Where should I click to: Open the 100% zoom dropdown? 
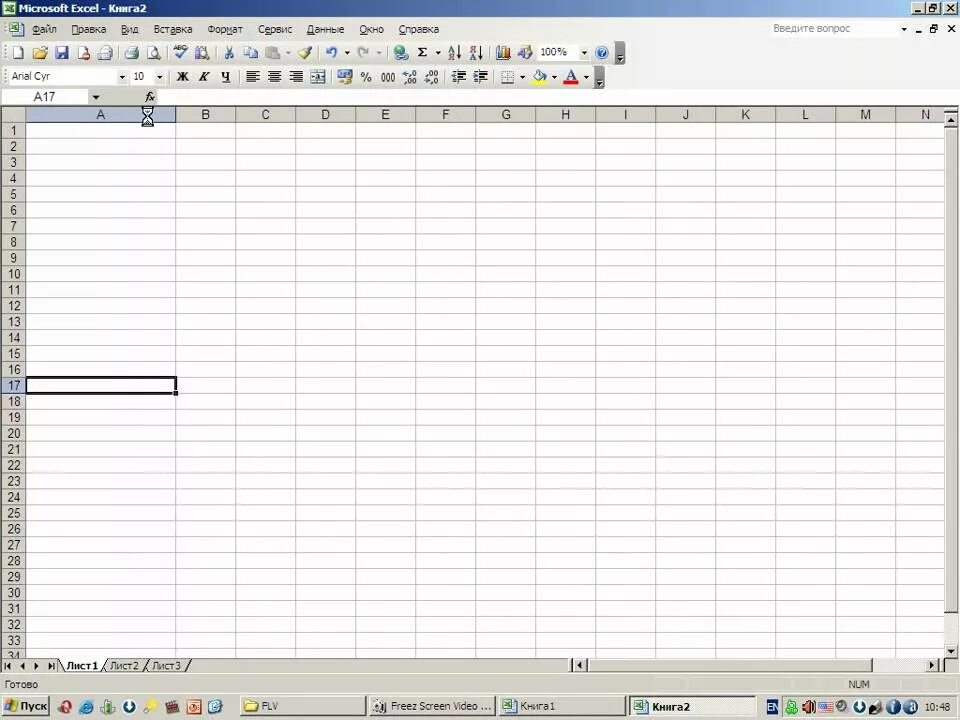tap(583, 53)
